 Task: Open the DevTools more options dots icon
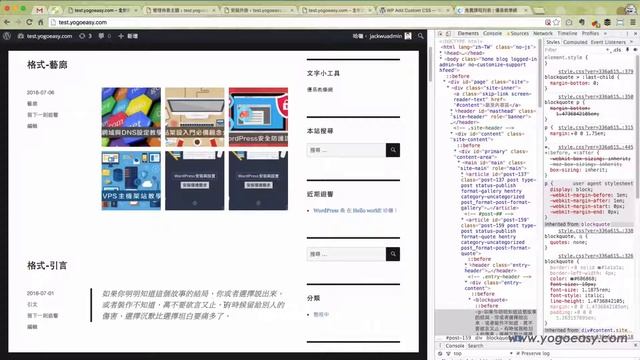[627, 33]
